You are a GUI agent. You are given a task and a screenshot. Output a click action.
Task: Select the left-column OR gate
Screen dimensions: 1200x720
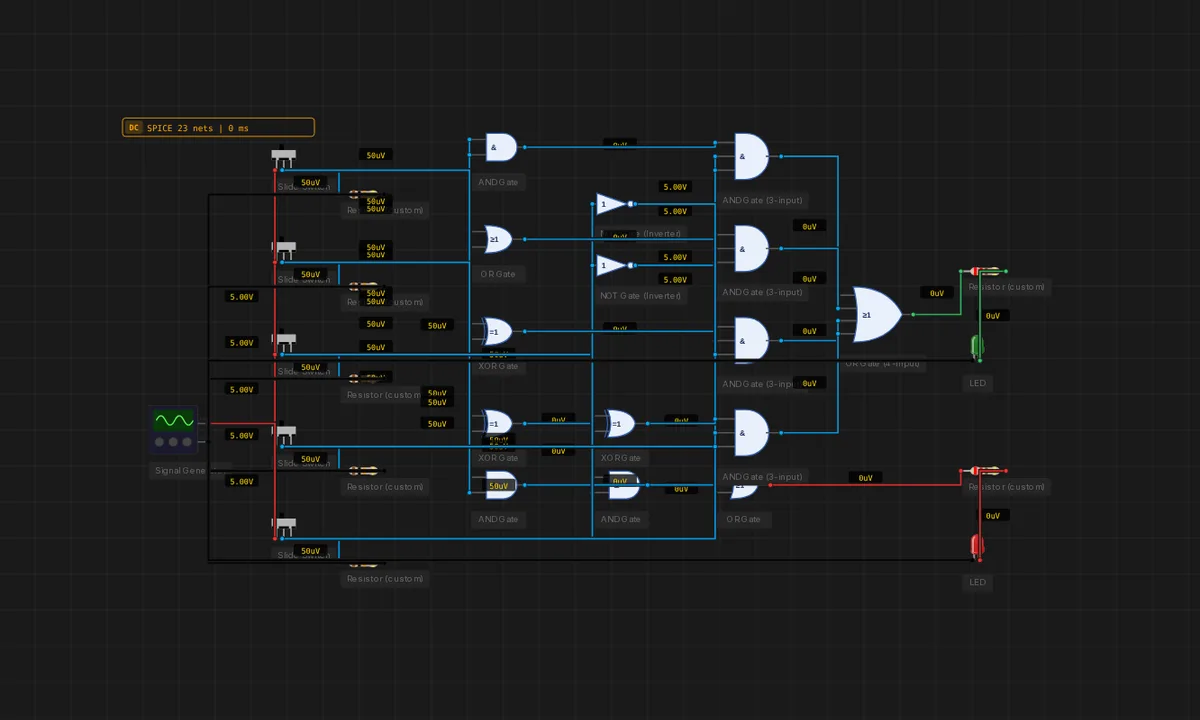[x=497, y=239]
